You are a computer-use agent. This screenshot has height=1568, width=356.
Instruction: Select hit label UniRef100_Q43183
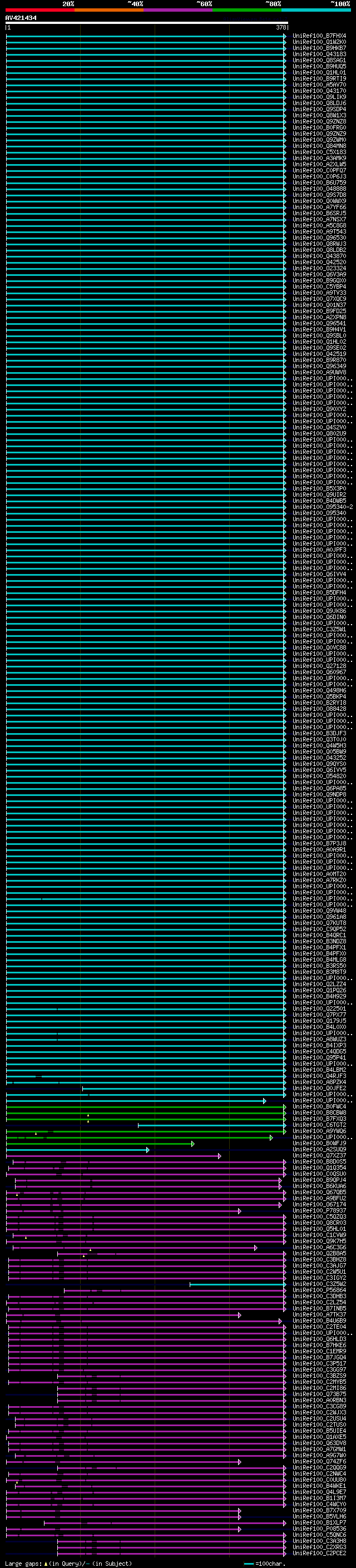(x=319, y=54)
